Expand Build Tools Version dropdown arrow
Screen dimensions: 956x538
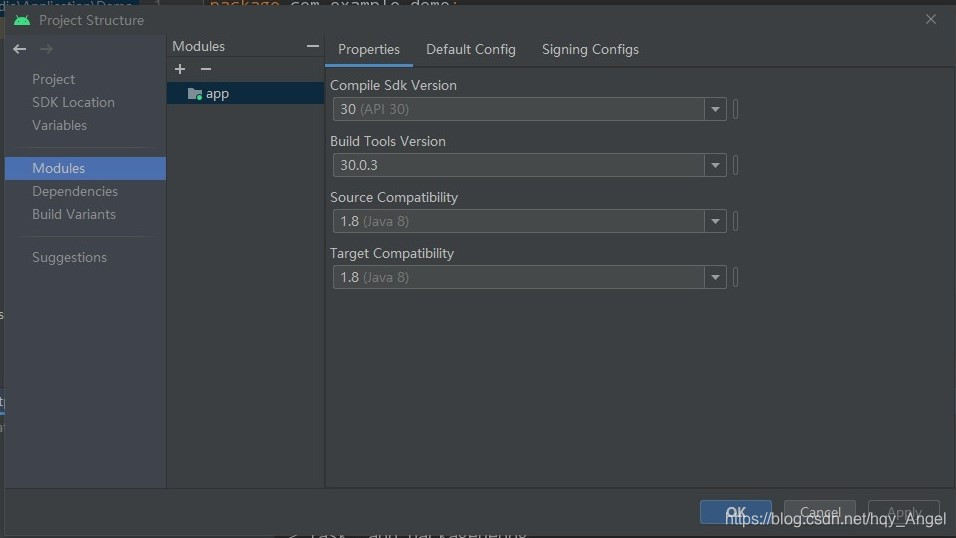click(715, 165)
